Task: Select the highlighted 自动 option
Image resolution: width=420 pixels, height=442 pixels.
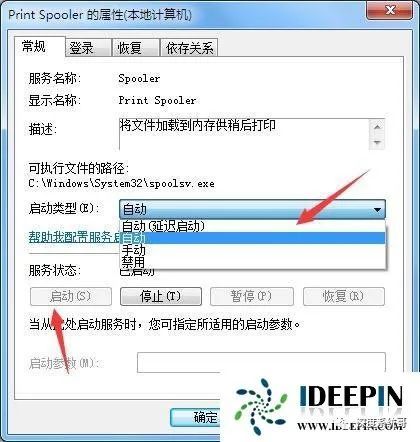Action: pyautogui.click(x=252, y=238)
